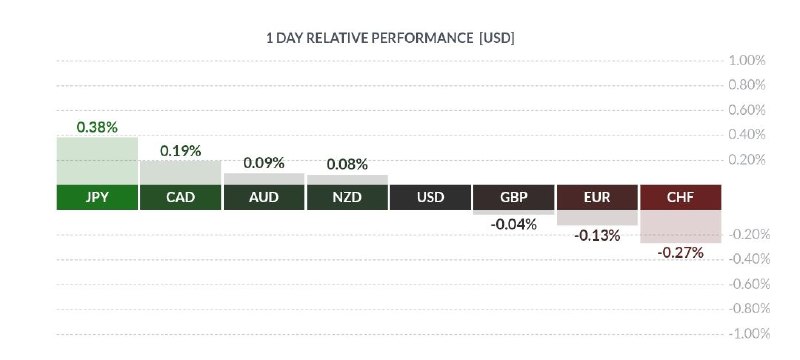Click the CAD gray-green performance bar
Viewport: 800px width, 360px height.
pyautogui.click(x=181, y=173)
